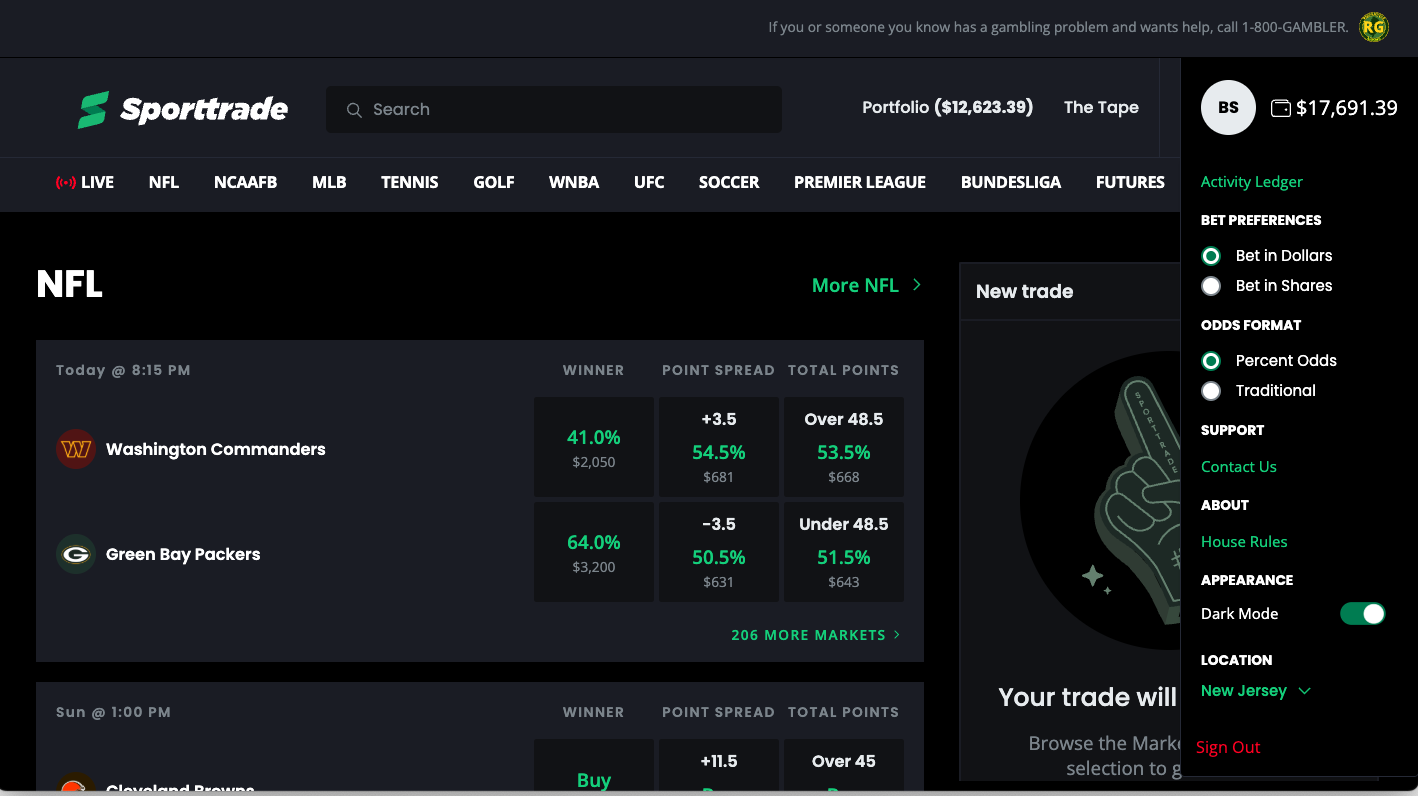This screenshot has height=796, width=1418.
Task: Select Bet in Dollars radio option
Action: 1211,256
